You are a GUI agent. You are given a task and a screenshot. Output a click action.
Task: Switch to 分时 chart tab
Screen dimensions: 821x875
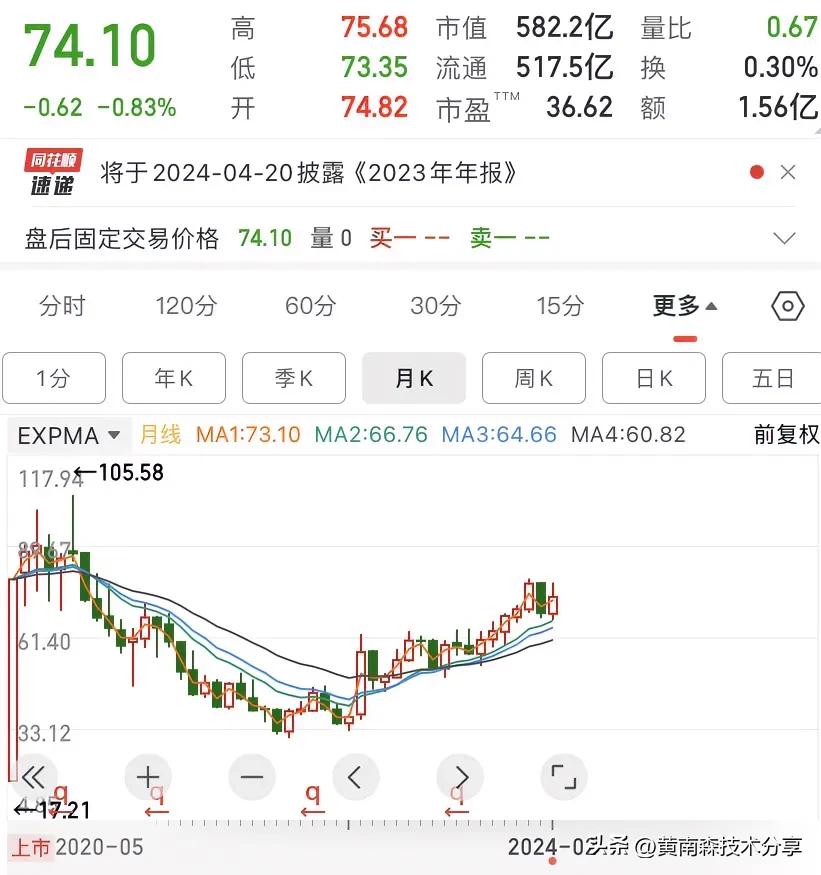pos(62,306)
